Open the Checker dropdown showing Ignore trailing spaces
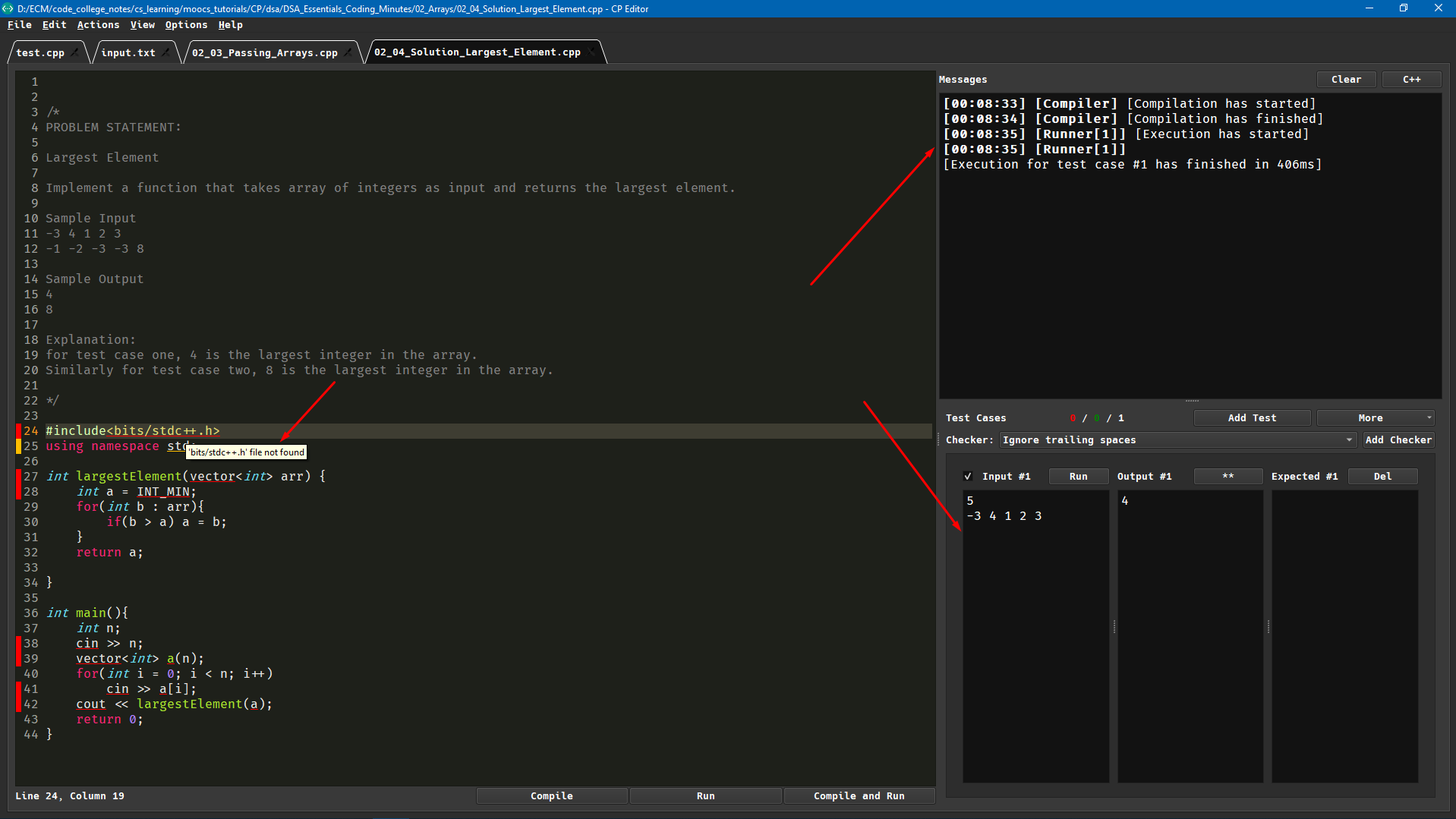 coord(1177,440)
